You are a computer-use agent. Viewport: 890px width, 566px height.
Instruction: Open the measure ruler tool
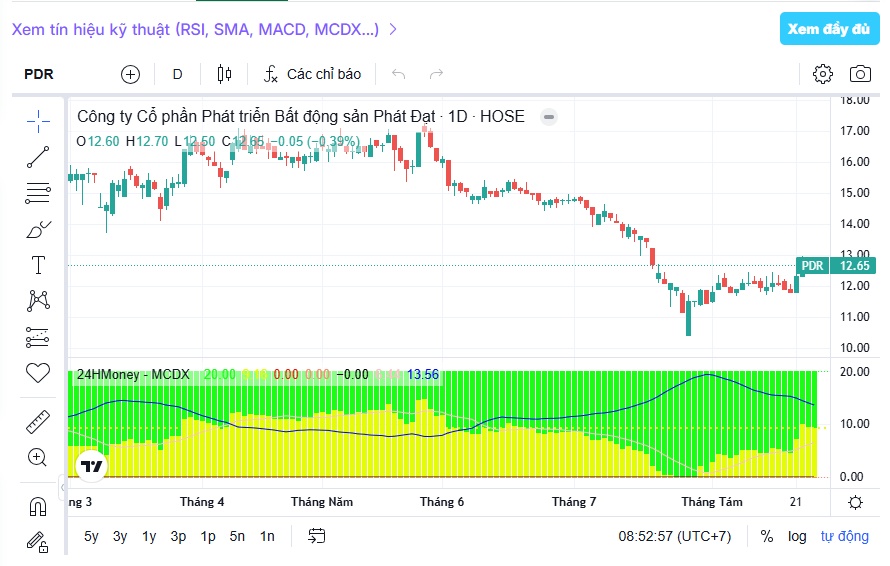(x=38, y=422)
